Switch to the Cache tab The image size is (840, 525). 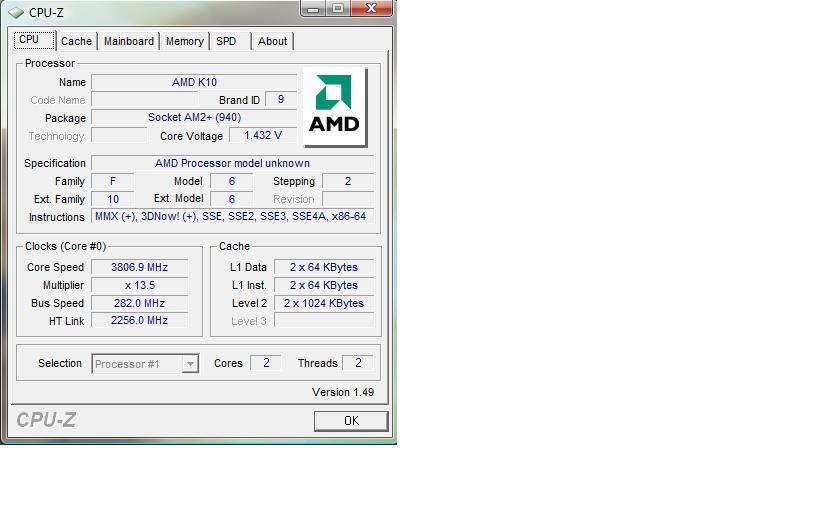point(76,41)
